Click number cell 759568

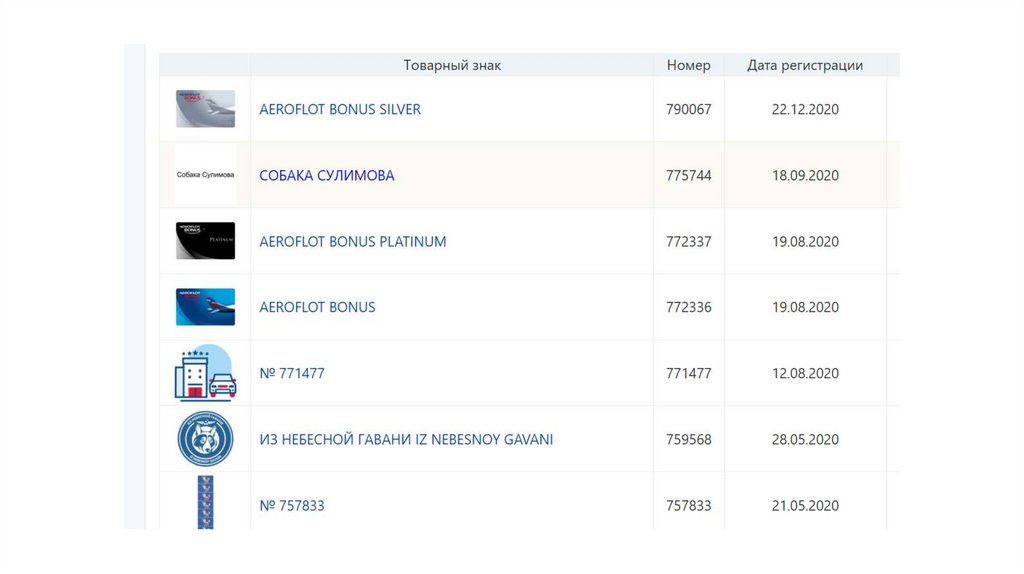pyautogui.click(x=689, y=439)
